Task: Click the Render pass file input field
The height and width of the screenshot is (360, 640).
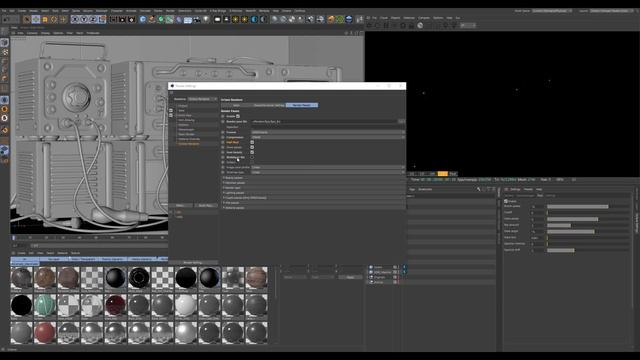Action: pyautogui.click(x=324, y=122)
